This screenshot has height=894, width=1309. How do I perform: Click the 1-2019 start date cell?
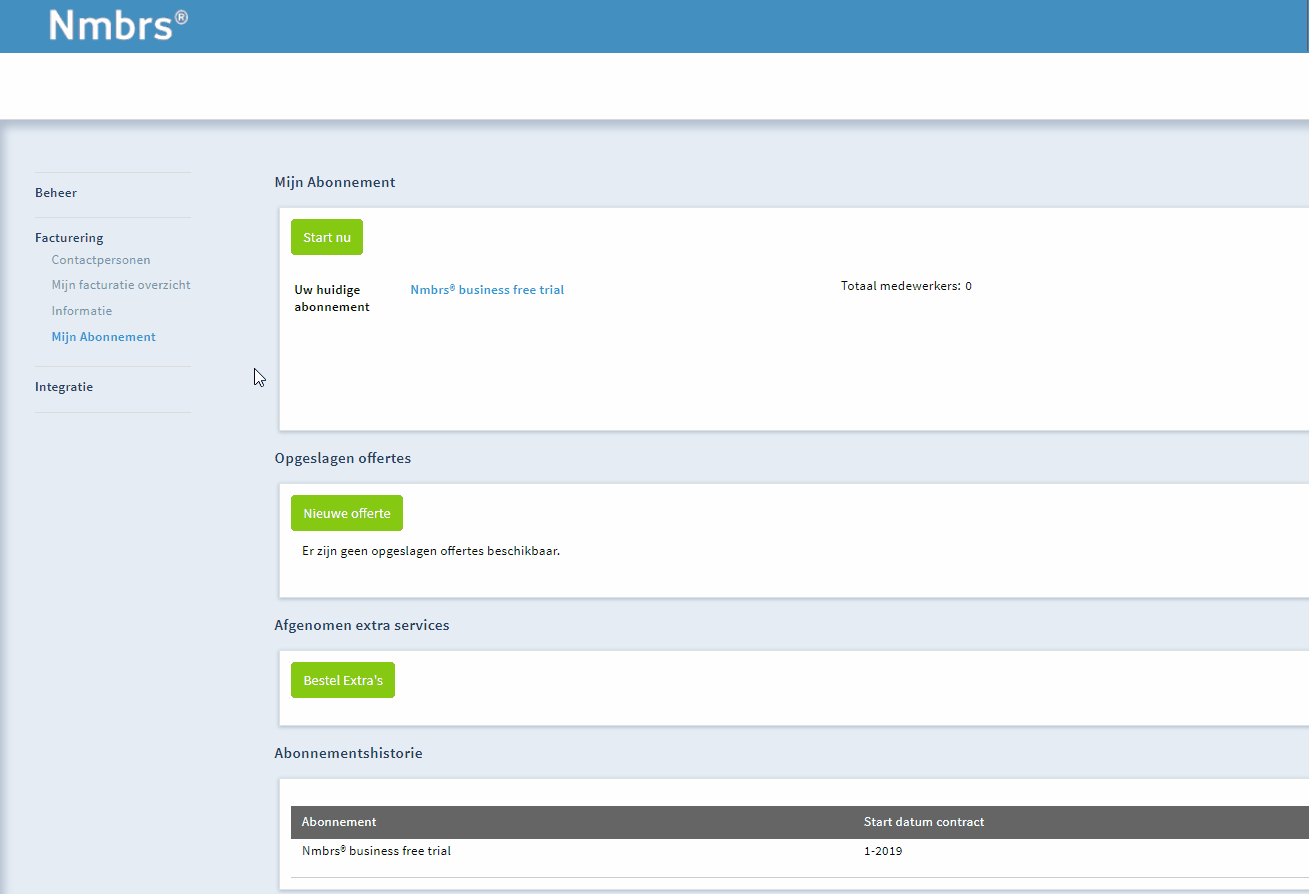point(883,852)
